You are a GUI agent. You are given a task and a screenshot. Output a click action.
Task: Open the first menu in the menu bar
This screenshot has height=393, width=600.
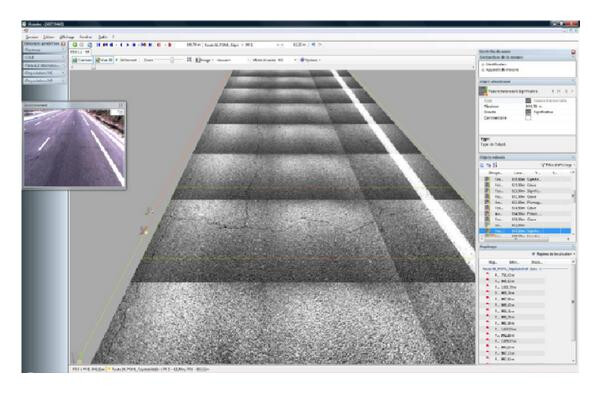coord(32,37)
